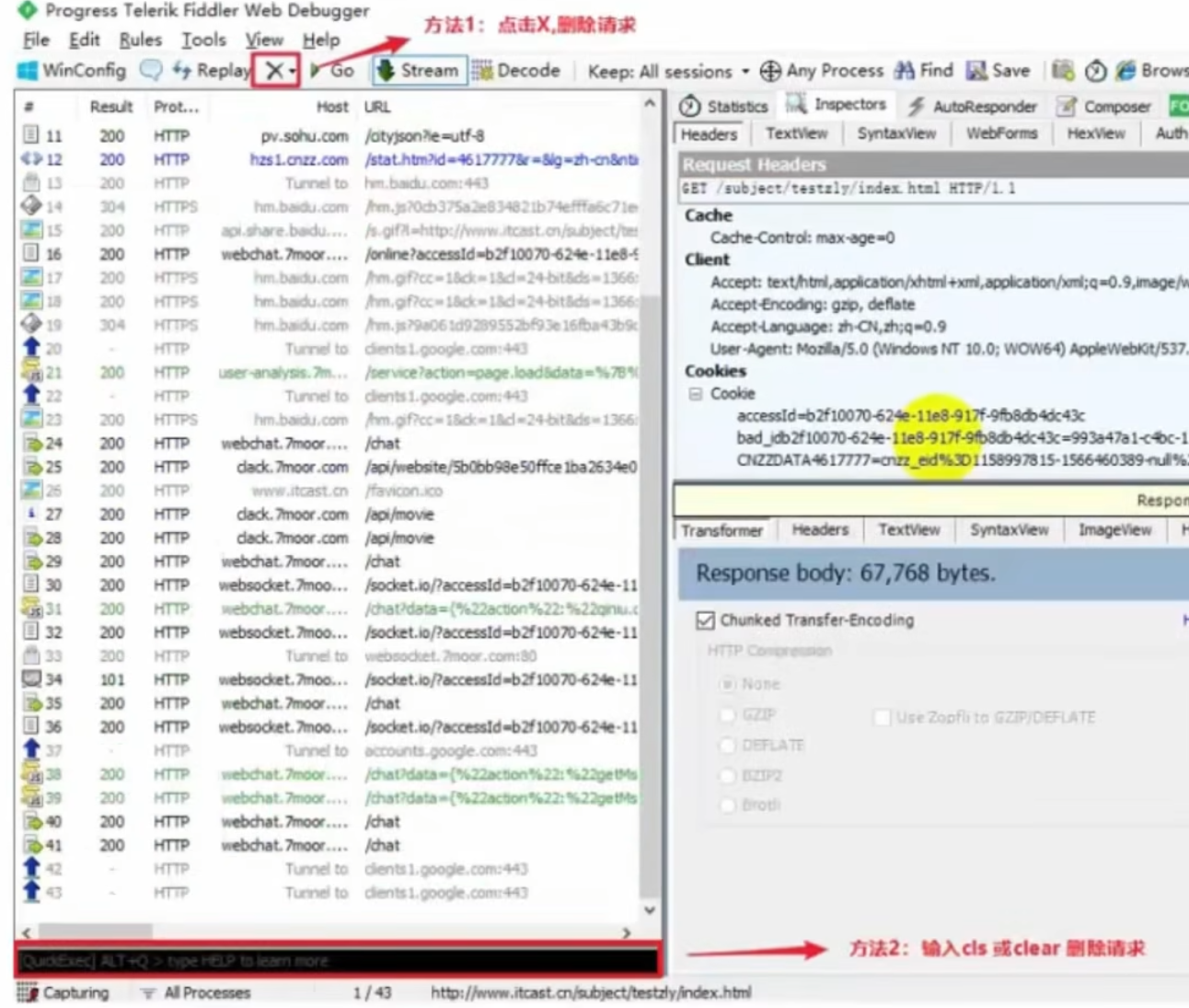Image resolution: width=1189 pixels, height=1008 pixels.
Task: Toggle the Decode toolbar option
Action: 515,70
